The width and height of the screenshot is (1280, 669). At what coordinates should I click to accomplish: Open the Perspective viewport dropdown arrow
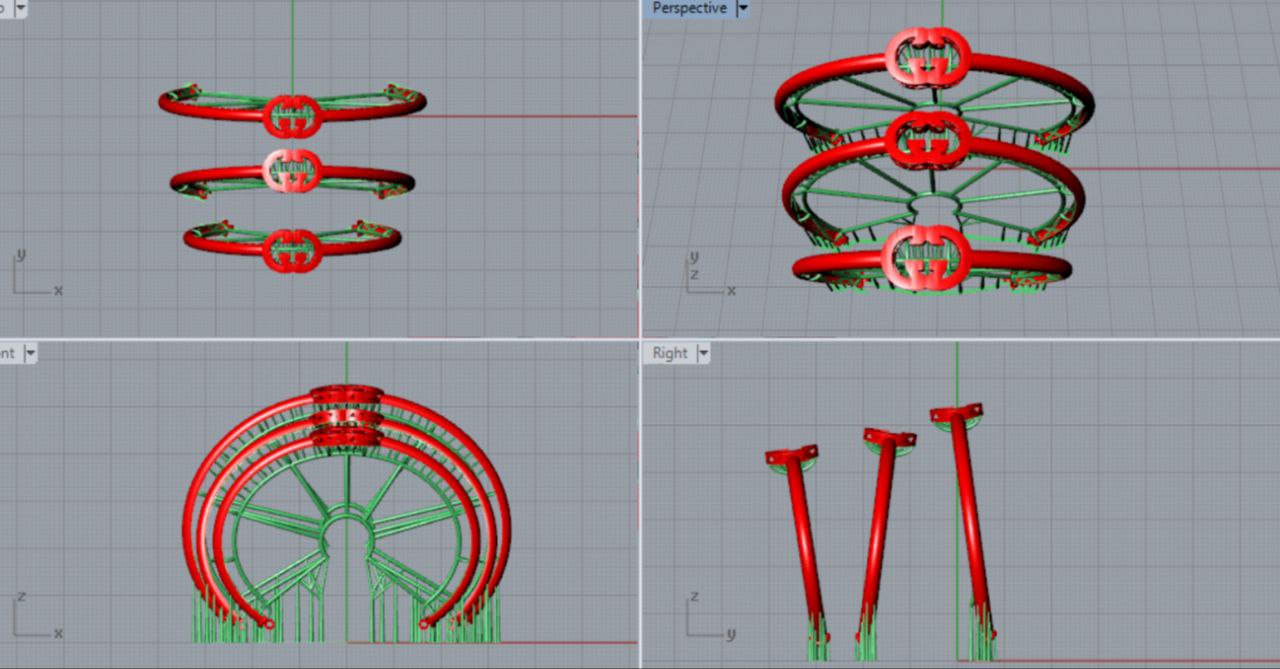coord(742,8)
